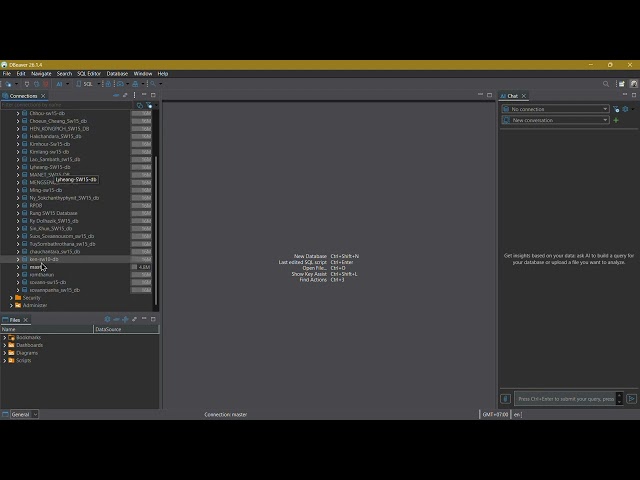This screenshot has height=480, width=640.
Task: Select Kimhour-Sw15-db in the tree
Action: pyautogui.click(x=50, y=144)
